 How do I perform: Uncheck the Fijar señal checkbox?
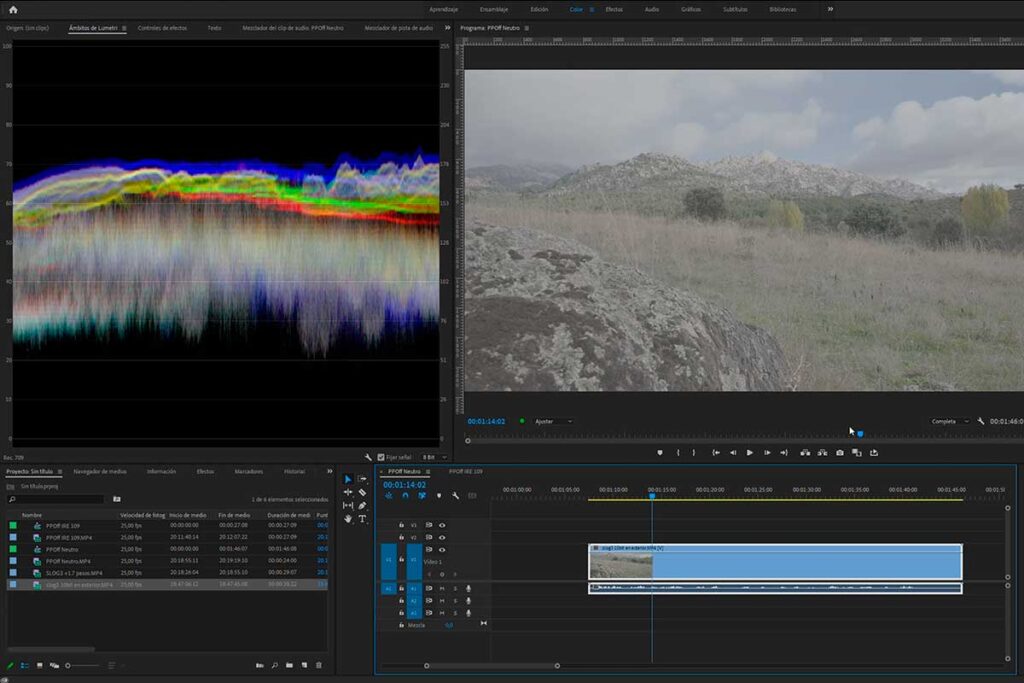383,457
